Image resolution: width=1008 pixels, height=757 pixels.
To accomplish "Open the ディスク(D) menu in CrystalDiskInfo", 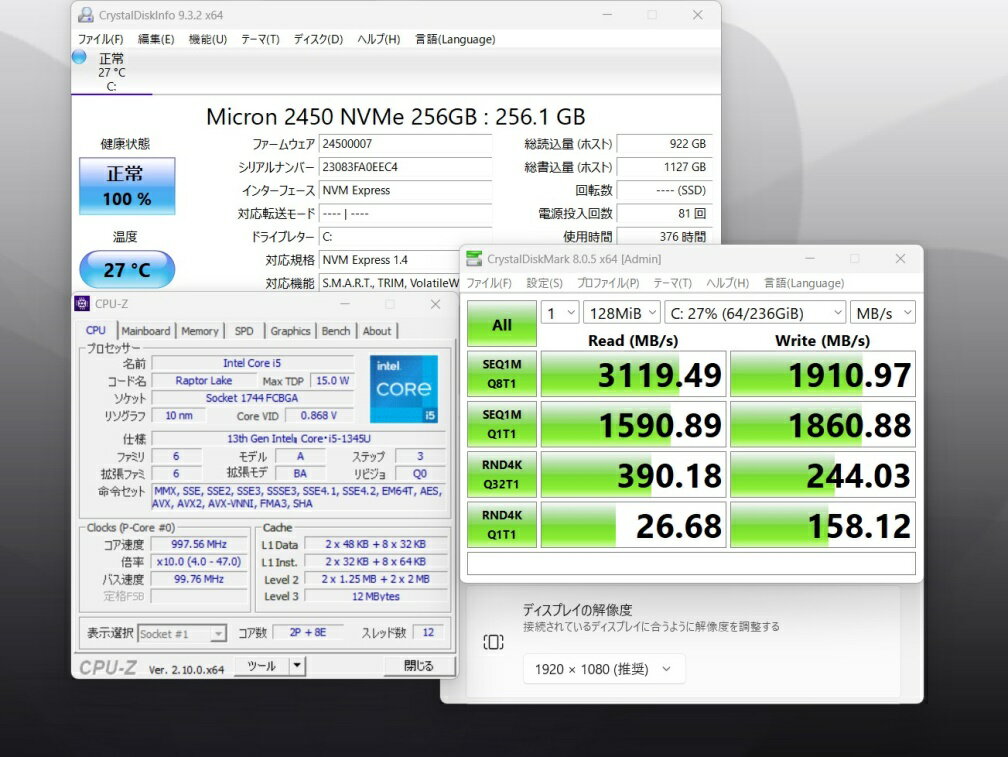I will 318,39.
